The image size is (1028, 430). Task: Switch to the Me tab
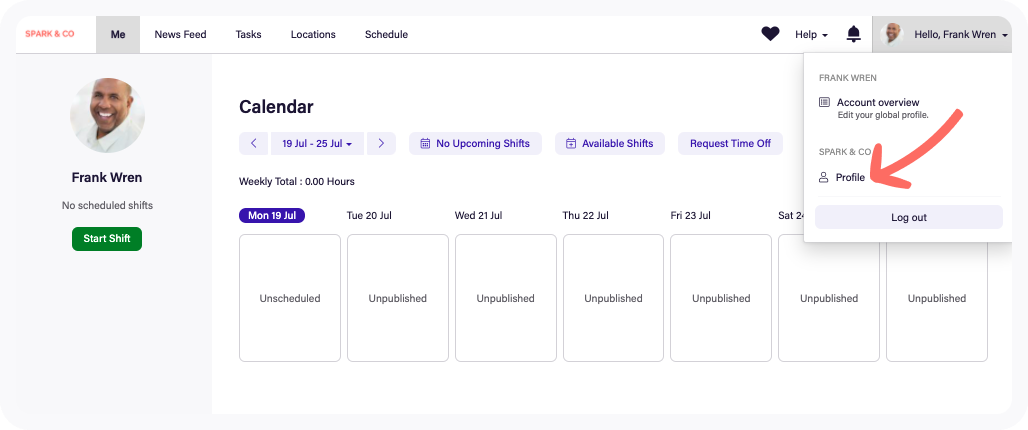tap(118, 35)
